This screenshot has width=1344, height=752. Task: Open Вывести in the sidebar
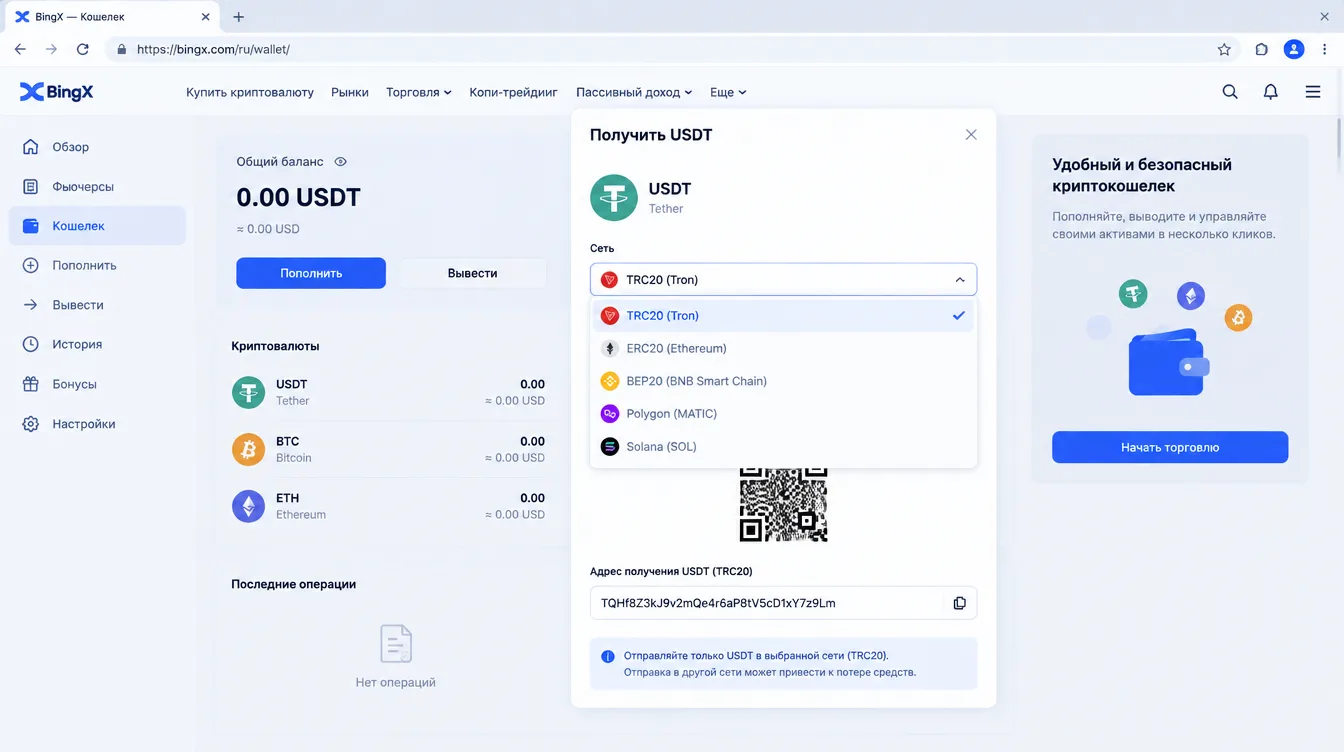(97, 305)
